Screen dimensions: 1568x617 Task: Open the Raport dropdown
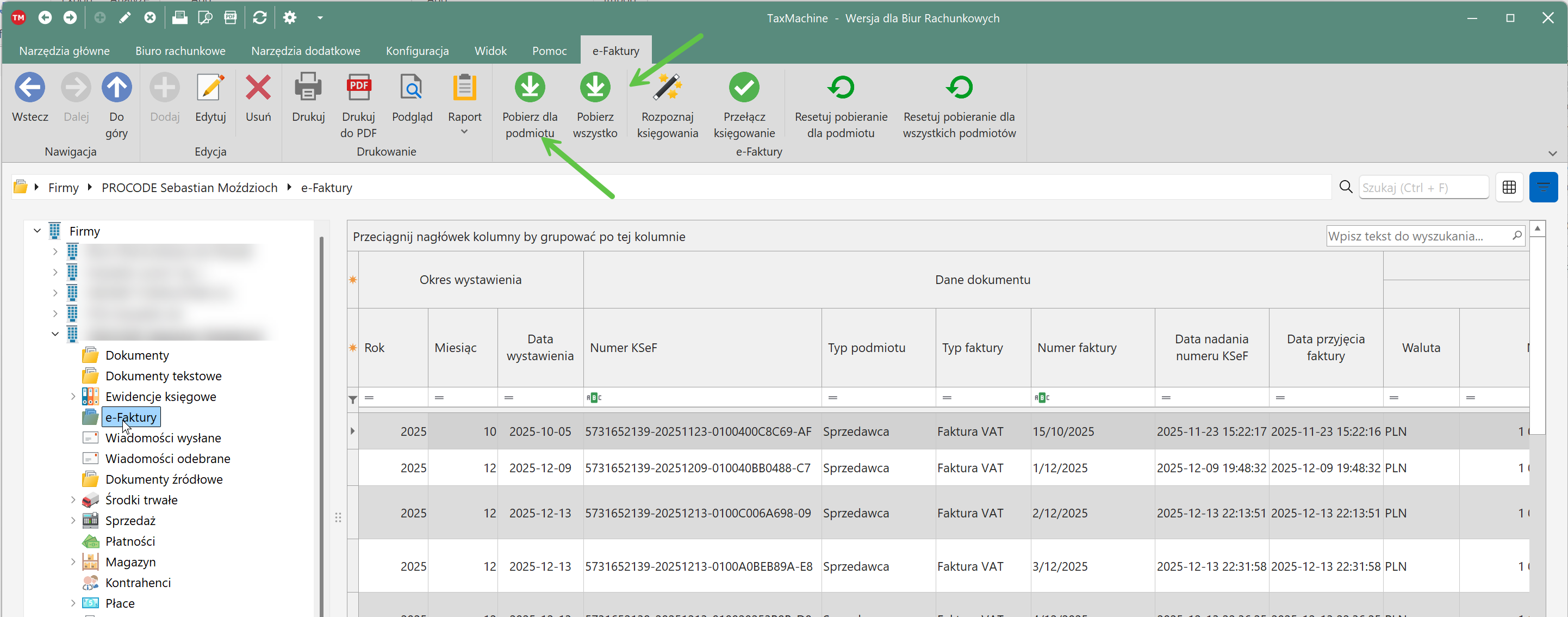tap(464, 132)
